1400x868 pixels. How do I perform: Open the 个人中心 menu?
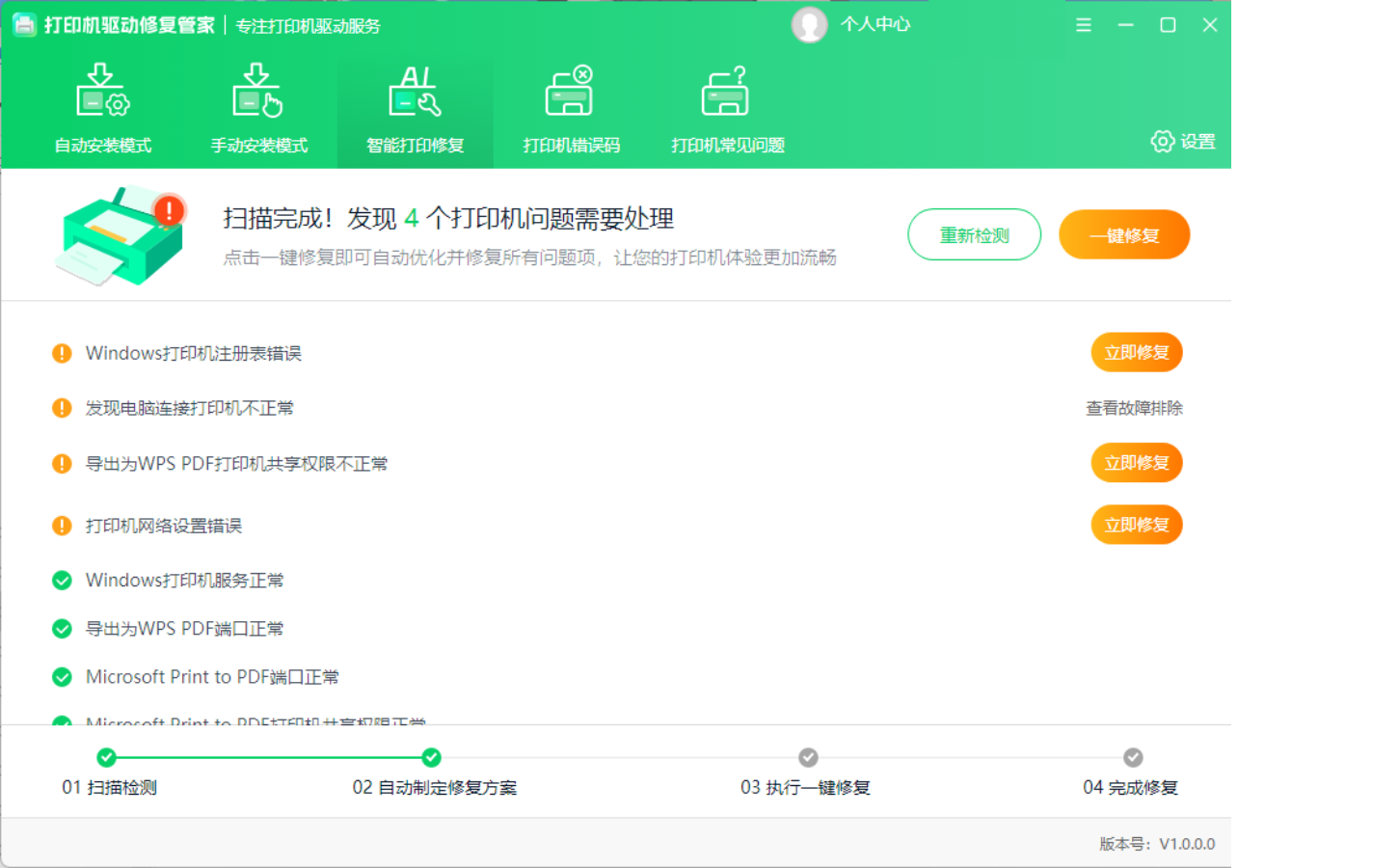pyautogui.click(x=875, y=25)
